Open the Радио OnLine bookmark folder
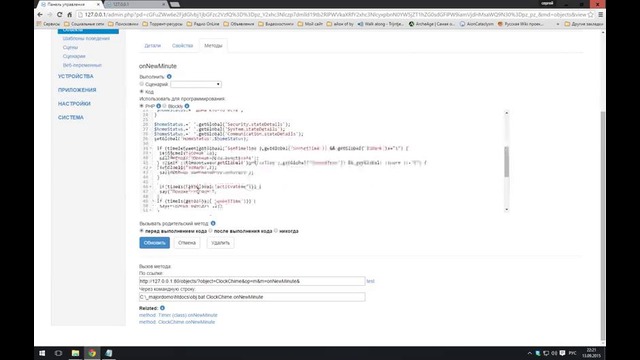Viewport: 640px width, 360px height. [x=203, y=24]
